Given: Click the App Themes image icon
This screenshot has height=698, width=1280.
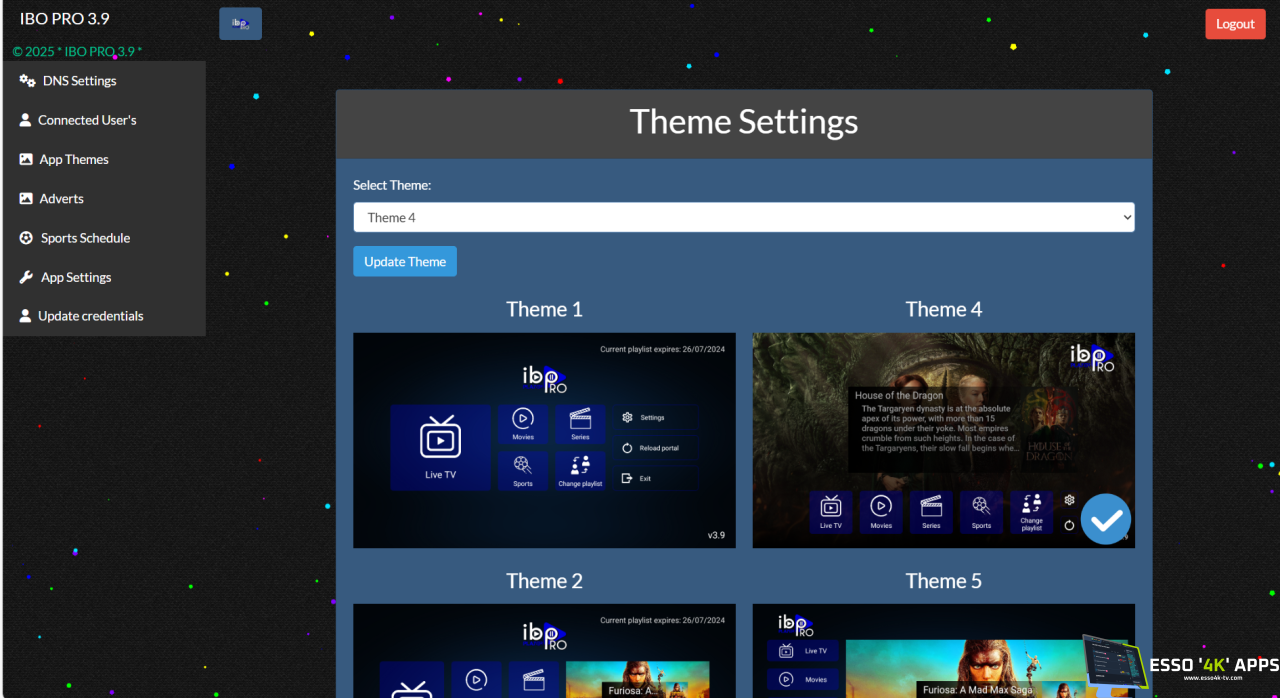Looking at the screenshot, I should [x=26, y=159].
